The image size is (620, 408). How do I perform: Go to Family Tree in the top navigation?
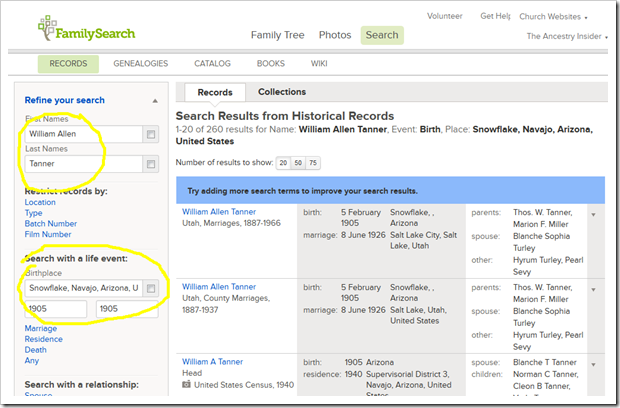pyautogui.click(x=278, y=35)
